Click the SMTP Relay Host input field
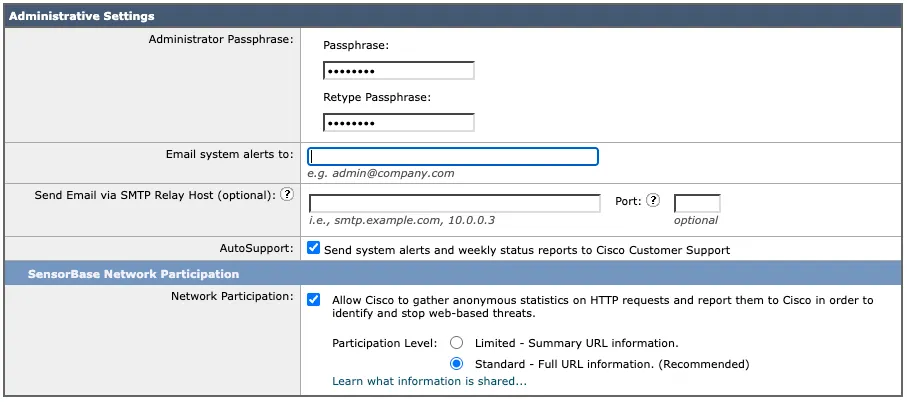Screen dimensions: 907x402 coord(454,203)
